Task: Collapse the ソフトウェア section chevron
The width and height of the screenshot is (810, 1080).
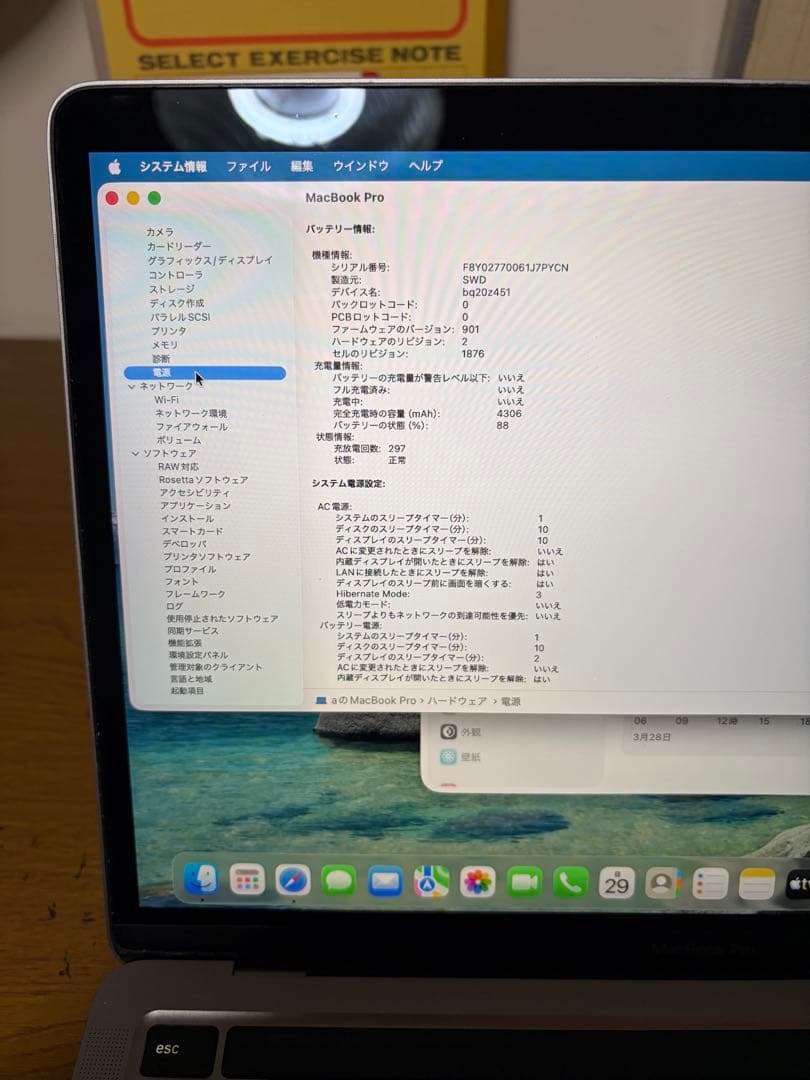Action: [135, 454]
